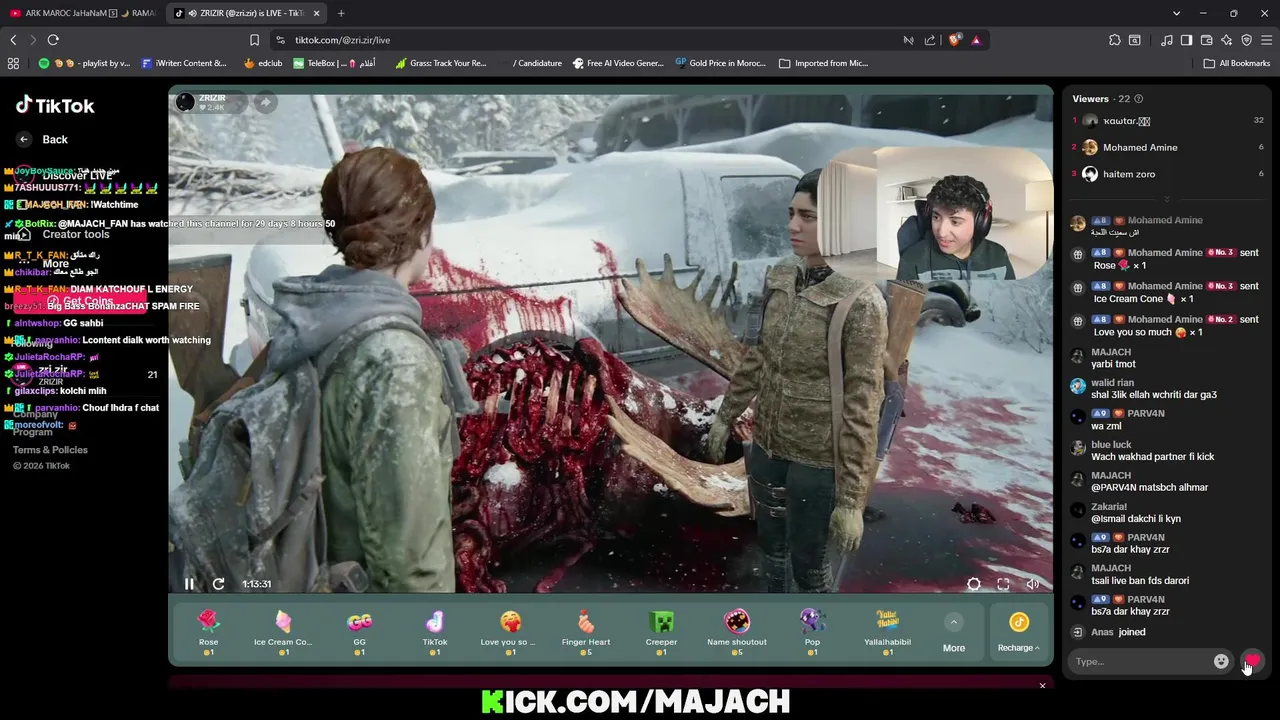Close the banner below the gift bar

[x=1042, y=686]
